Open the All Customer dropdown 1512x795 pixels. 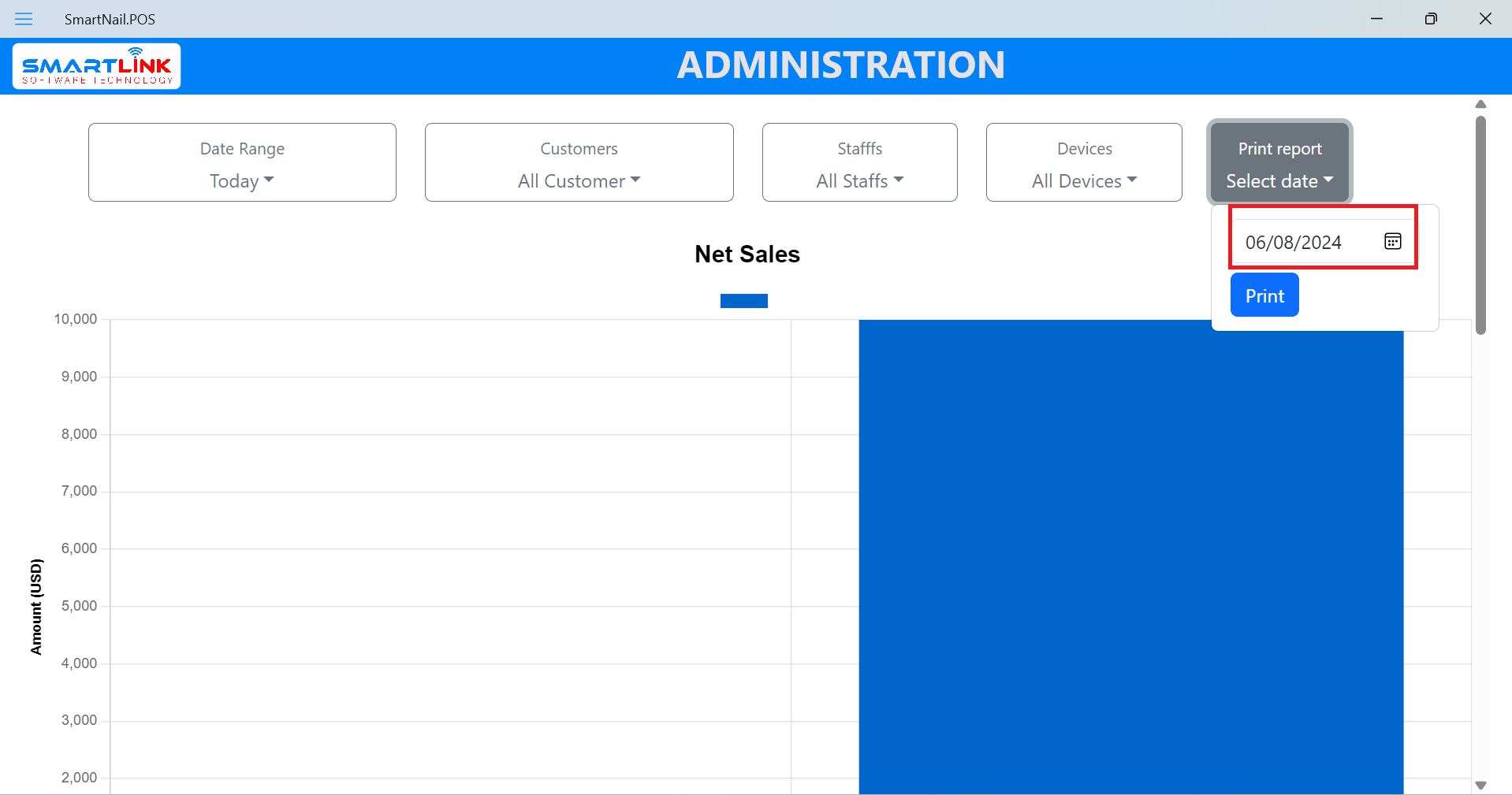[579, 181]
